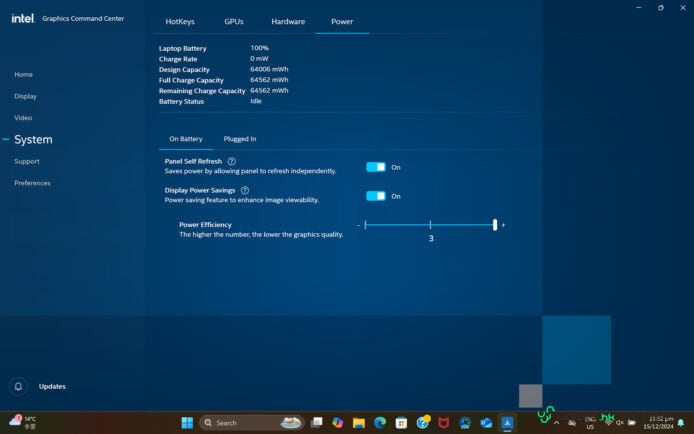This screenshot has width=694, height=434.
Task: Show hidden tray icons chevron
Action: (x=556, y=423)
